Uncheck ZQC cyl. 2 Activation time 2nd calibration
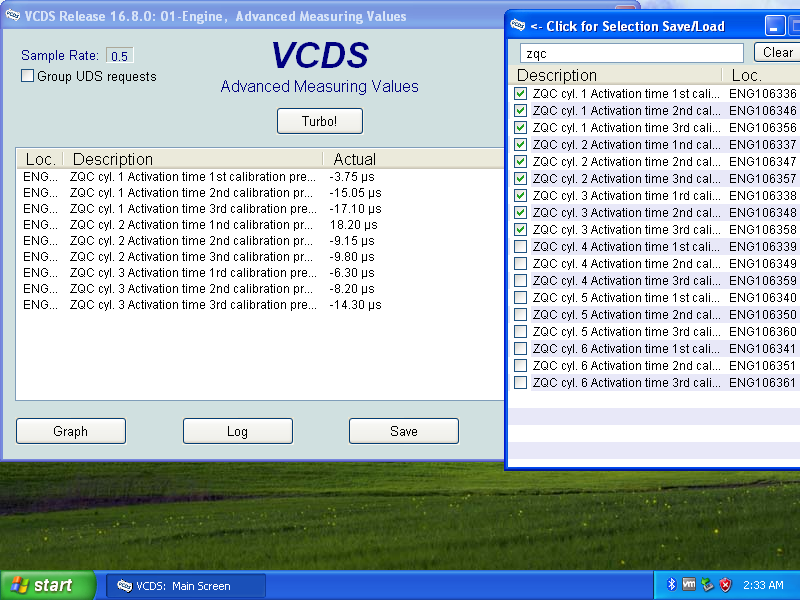The width and height of the screenshot is (800, 600). click(520, 161)
